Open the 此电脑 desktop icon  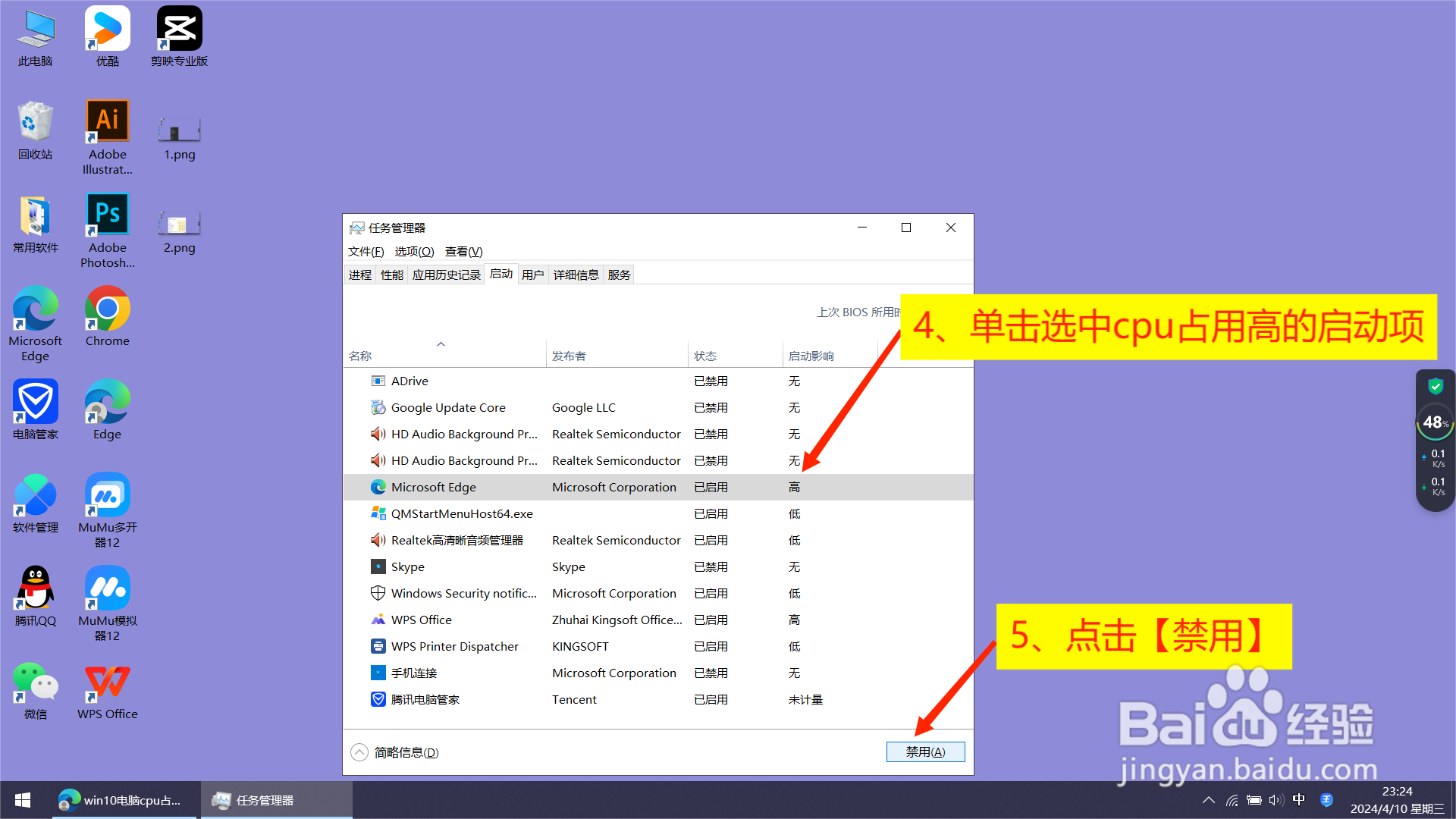(36, 38)
